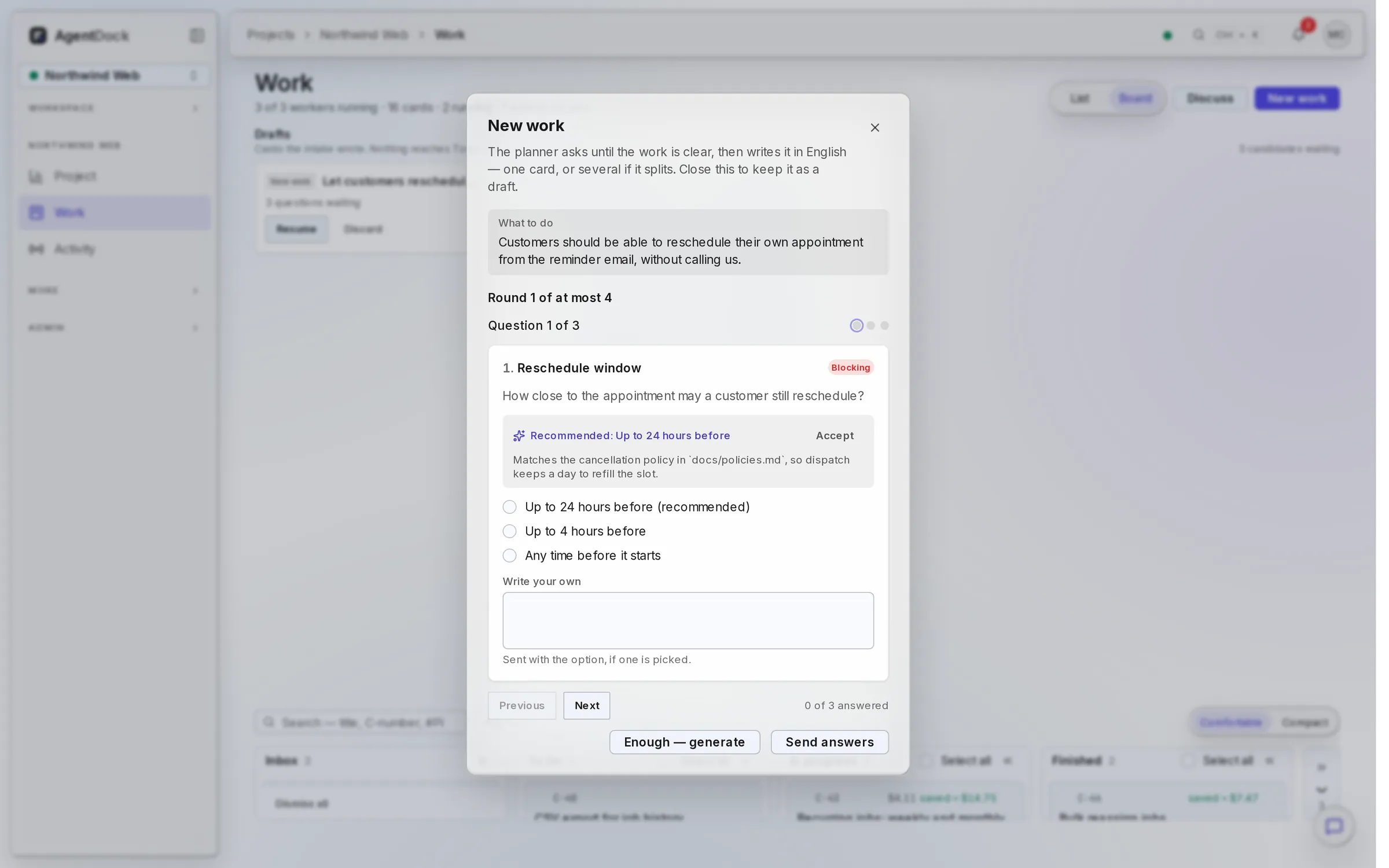Open search with the magnifier icon

click(x=1198, y=35)
